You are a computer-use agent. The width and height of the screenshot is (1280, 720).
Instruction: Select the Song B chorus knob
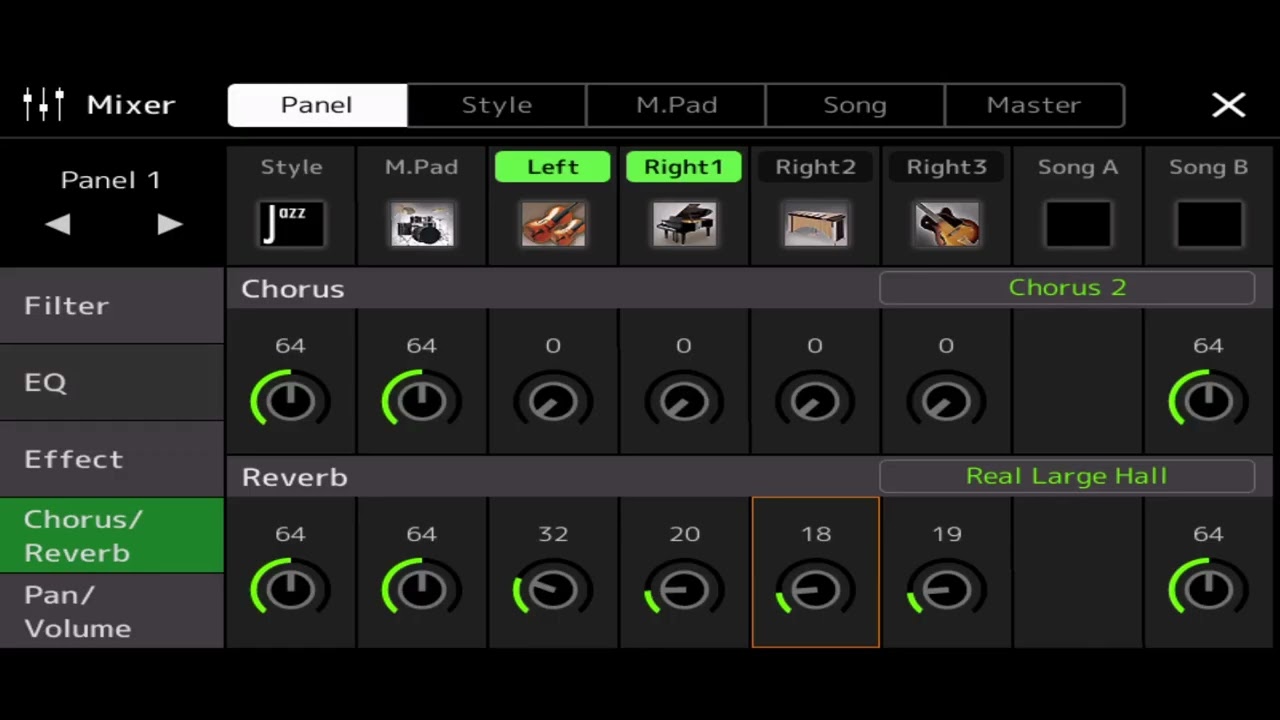coord(1208,400)
